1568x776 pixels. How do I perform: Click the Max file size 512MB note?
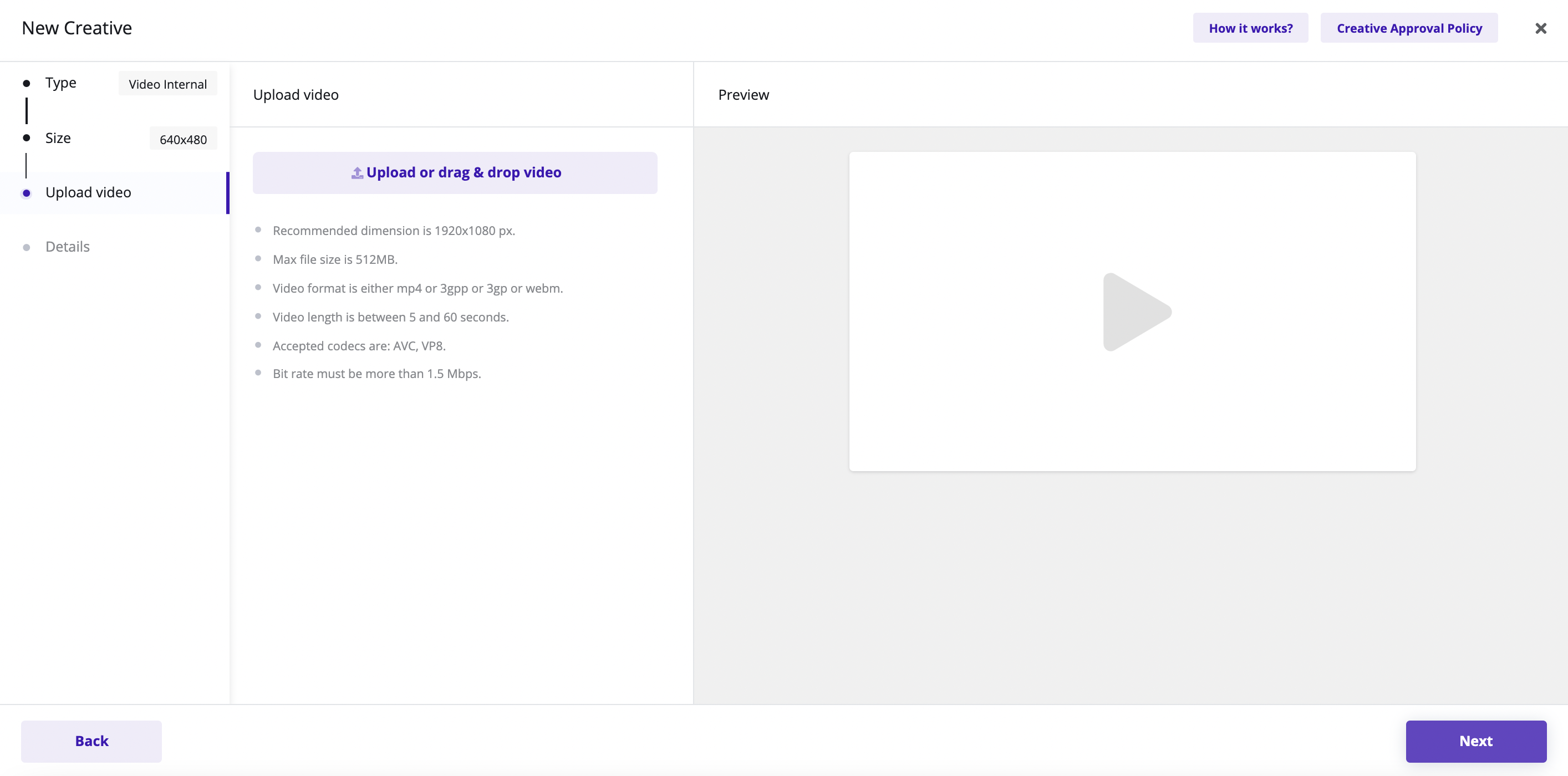pos(335,259)
